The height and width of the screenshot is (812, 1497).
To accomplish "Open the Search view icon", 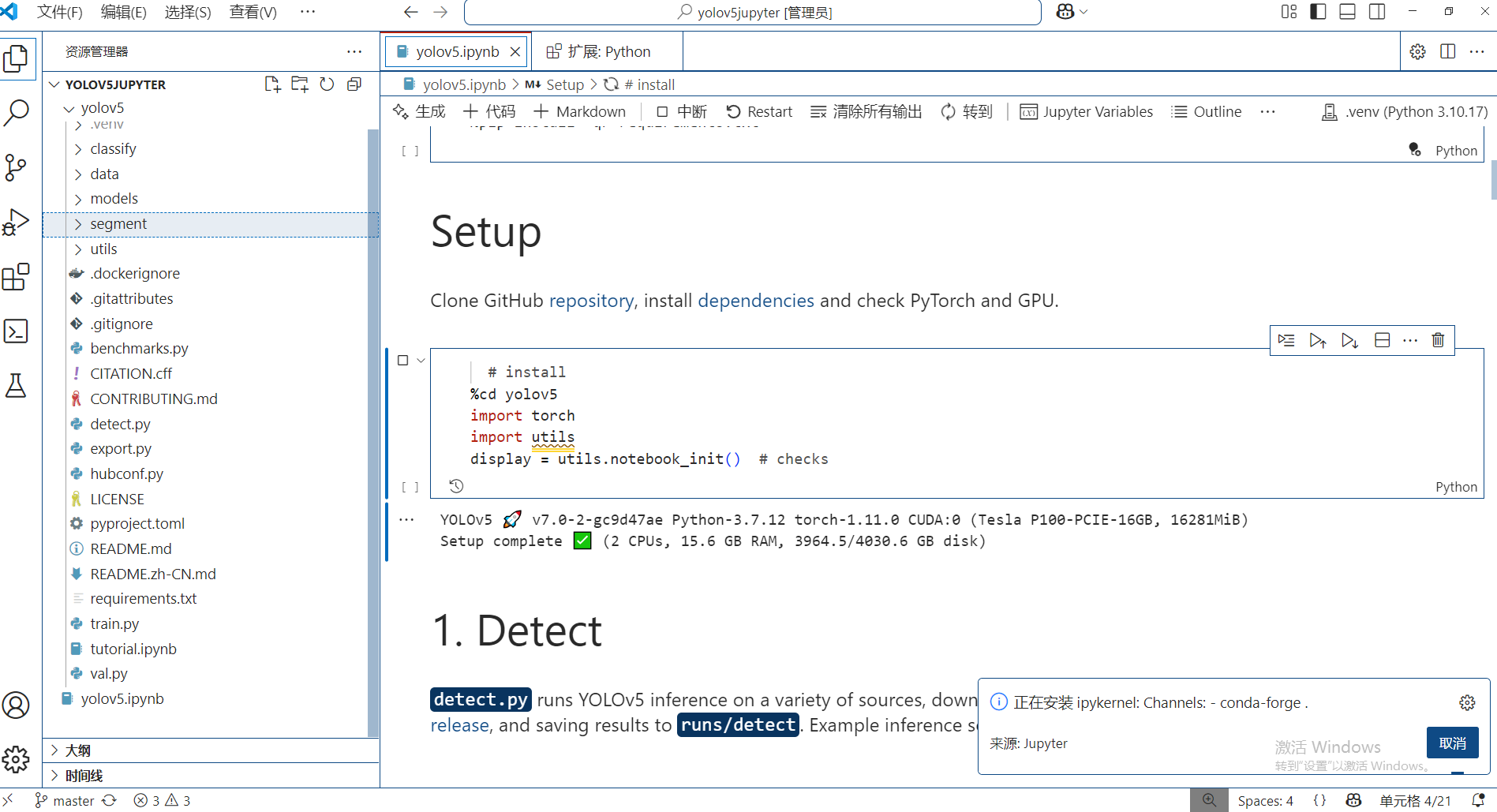I will (16, 112).
